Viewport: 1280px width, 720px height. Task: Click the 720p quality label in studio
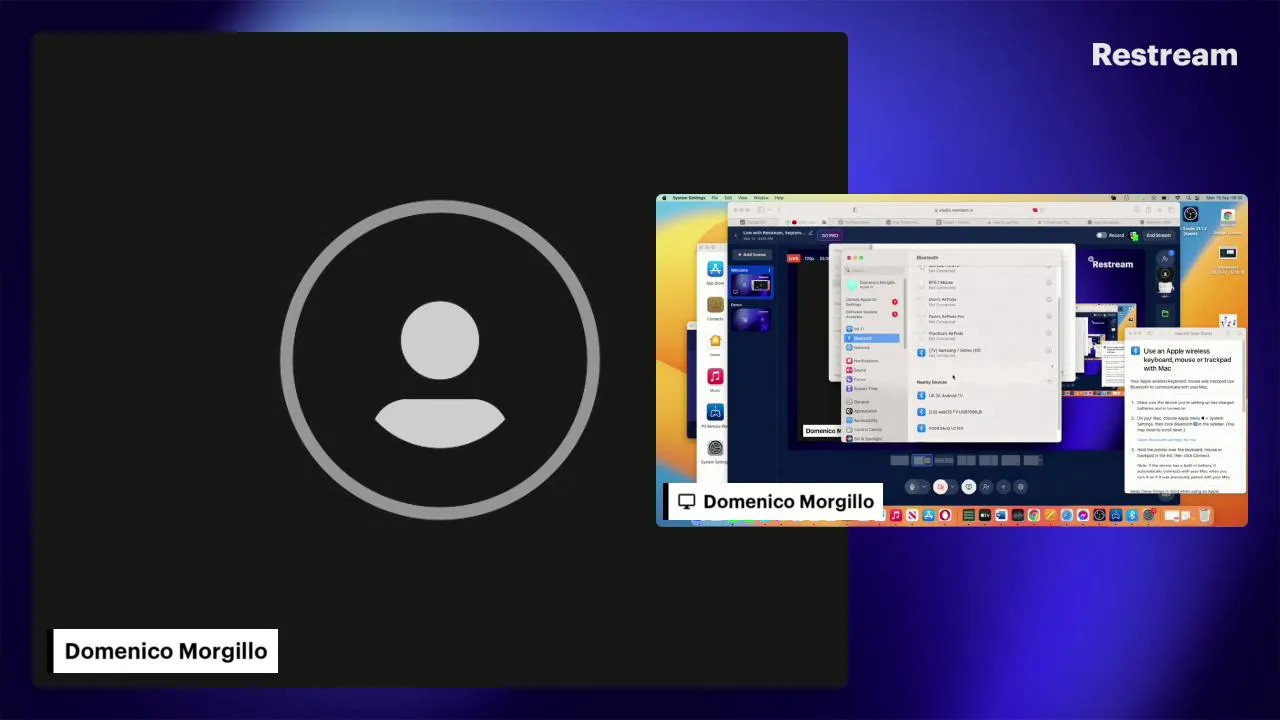click(x=809, y=258)
